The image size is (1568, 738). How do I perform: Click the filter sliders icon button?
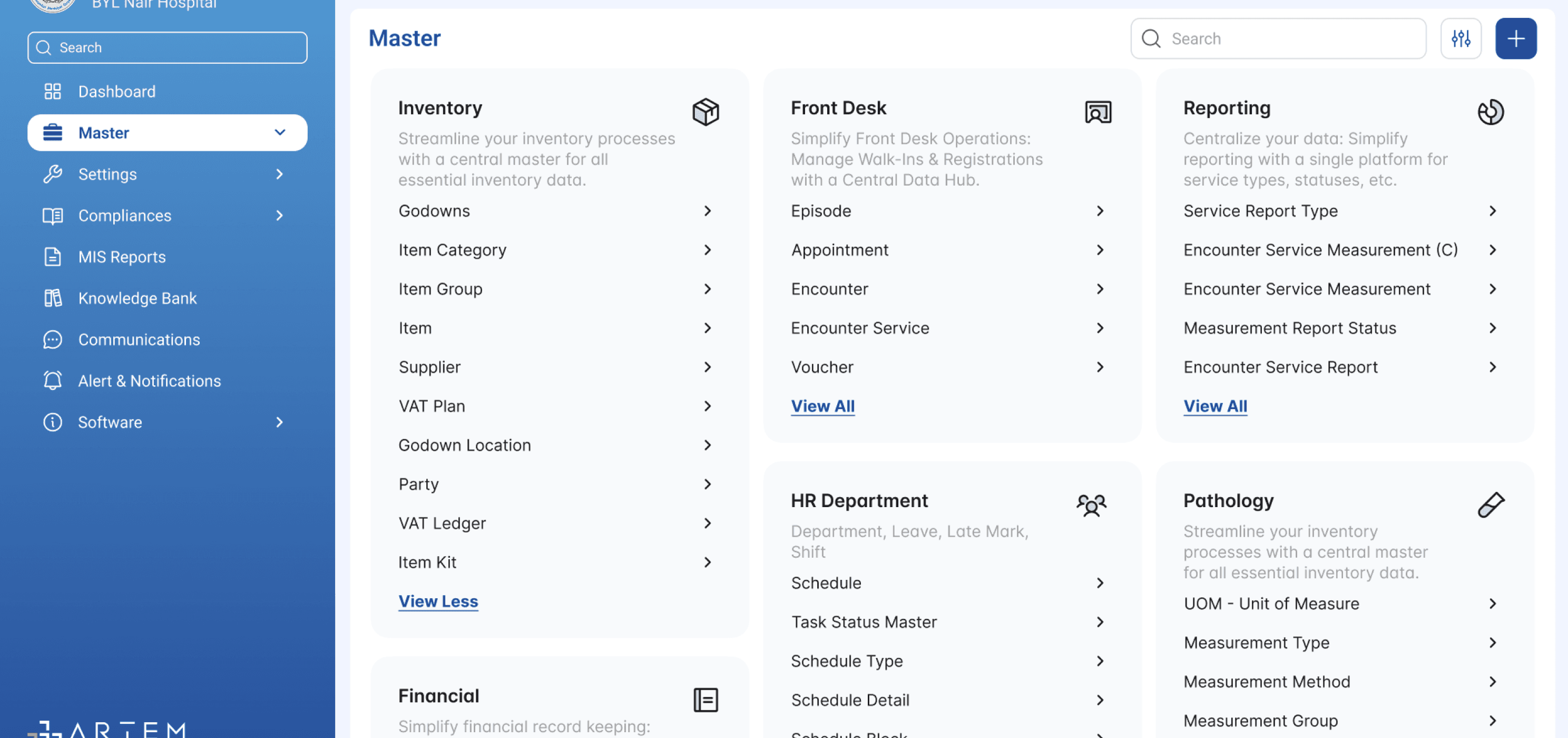pyautogui.click(x=1461, y=38)
